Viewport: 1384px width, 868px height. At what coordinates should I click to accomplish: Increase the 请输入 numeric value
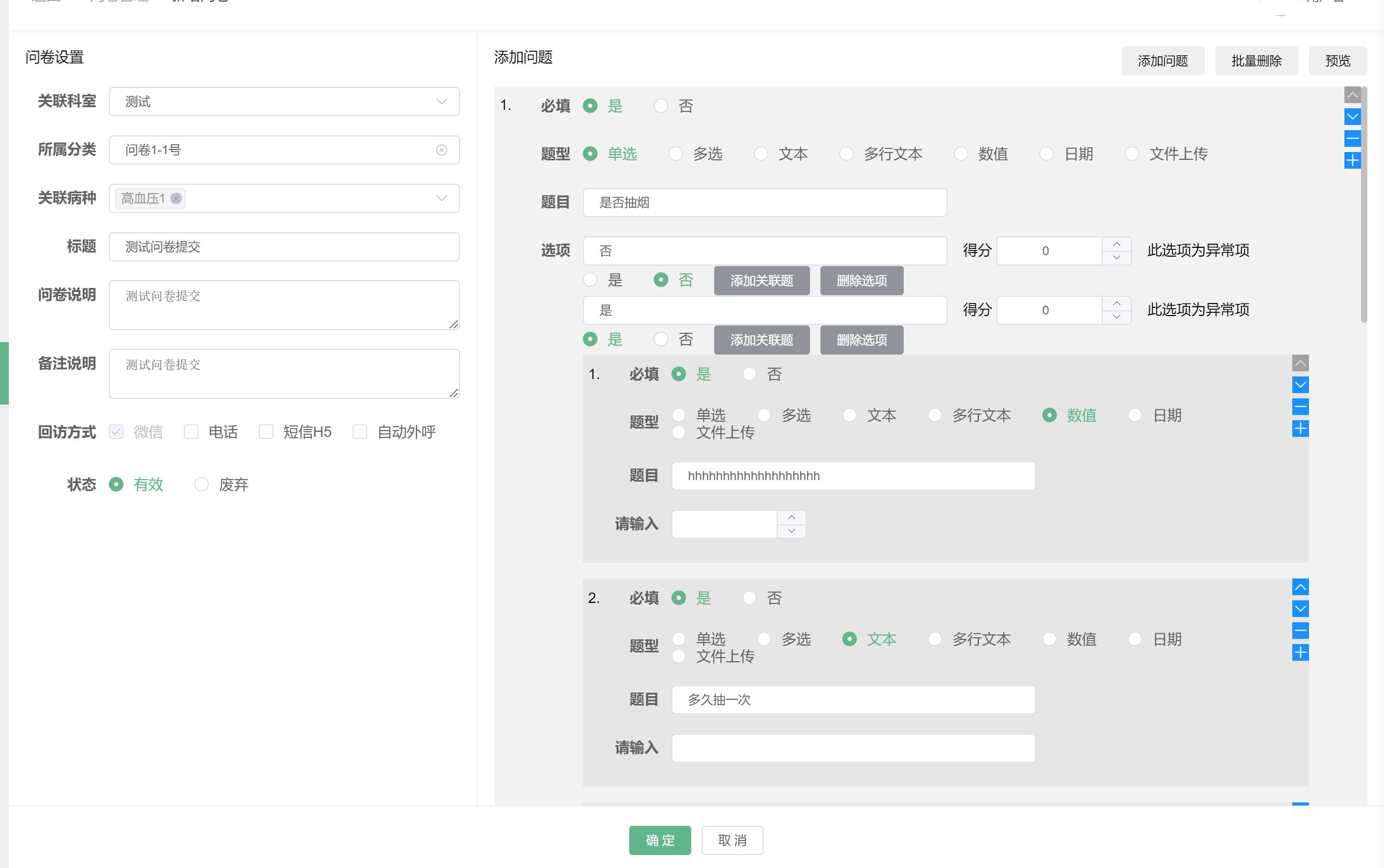(x=791, y=518)
